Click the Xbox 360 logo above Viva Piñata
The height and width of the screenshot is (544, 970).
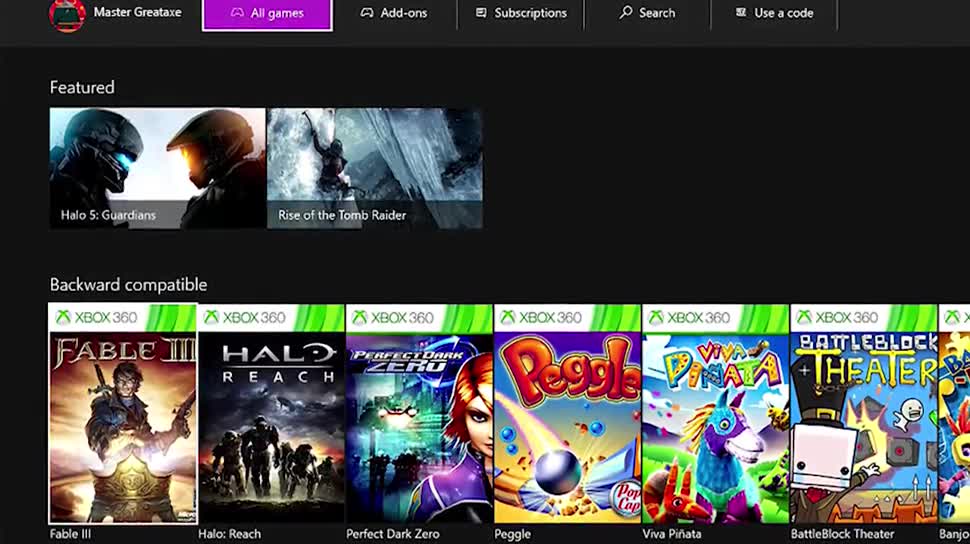click(x=689, y=317)
